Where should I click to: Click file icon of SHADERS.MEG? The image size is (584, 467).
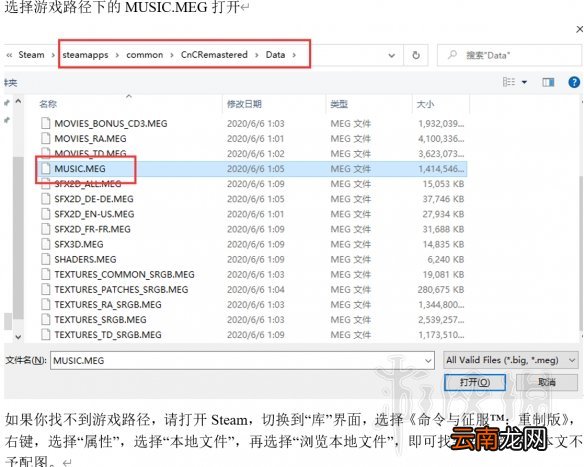tap(46, 259)
